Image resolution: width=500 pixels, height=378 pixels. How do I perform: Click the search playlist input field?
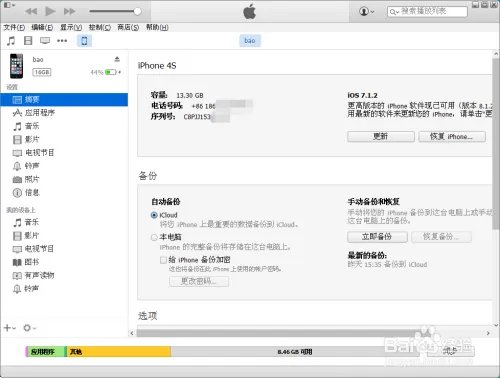427,11
